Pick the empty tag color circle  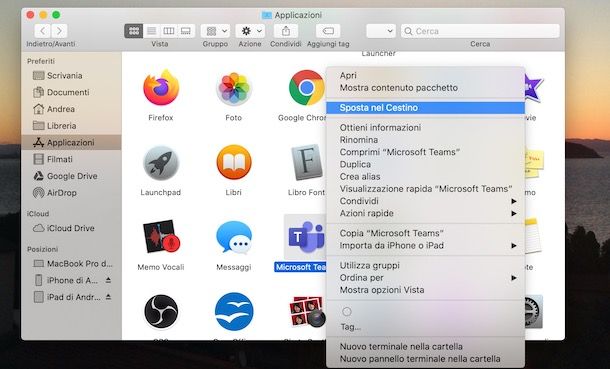coord(347,311)
